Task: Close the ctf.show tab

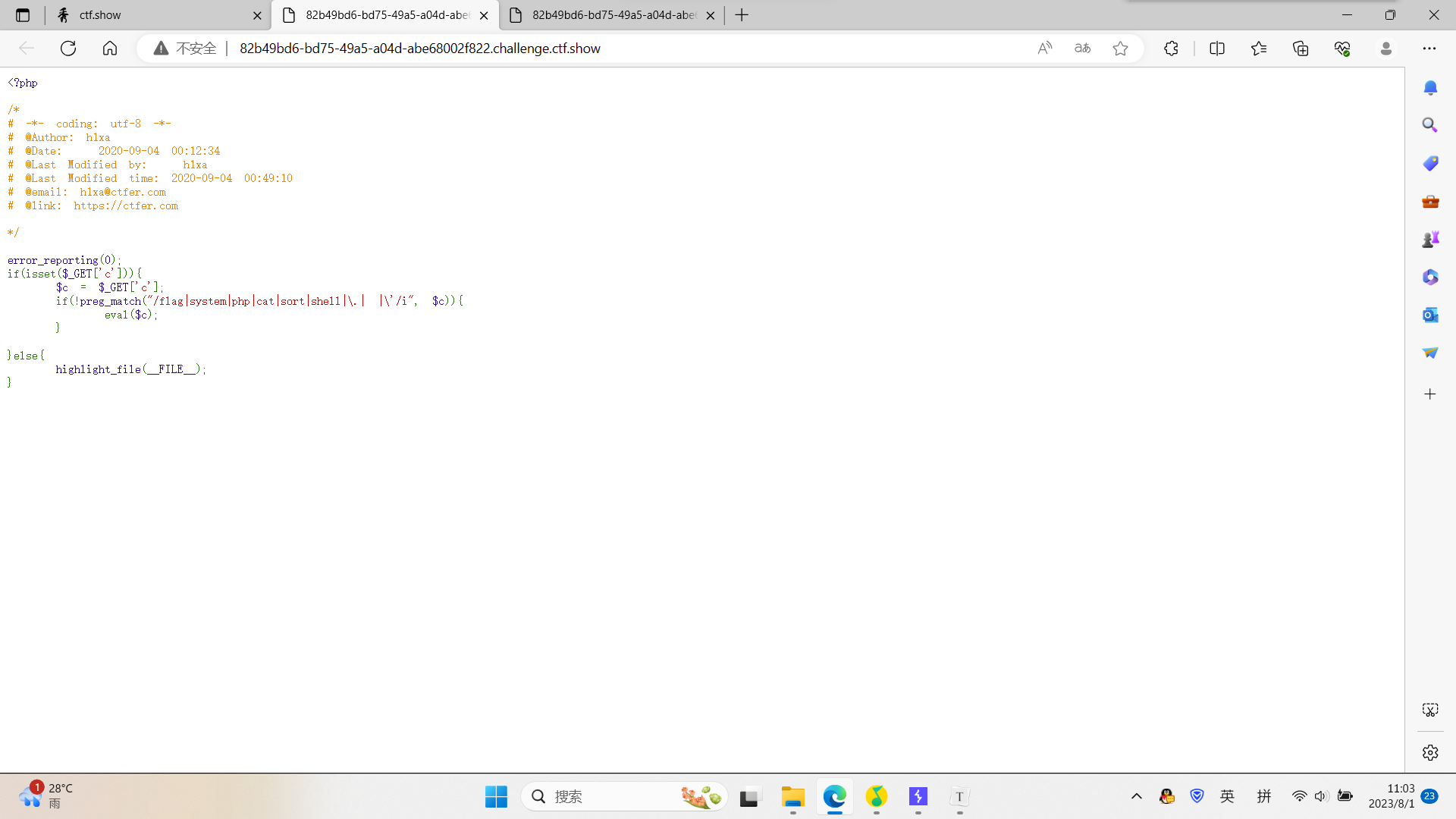Action: coord(257,15)
